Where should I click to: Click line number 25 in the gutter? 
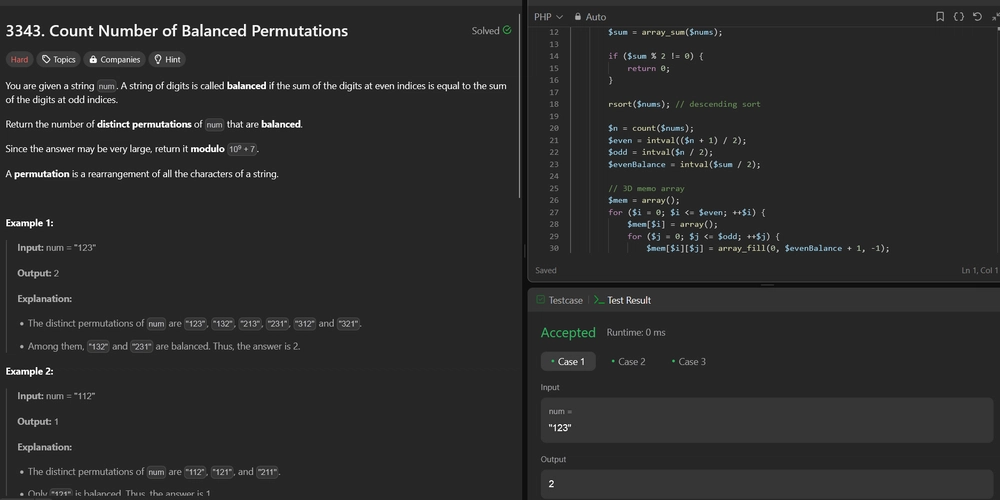(553, 188)
